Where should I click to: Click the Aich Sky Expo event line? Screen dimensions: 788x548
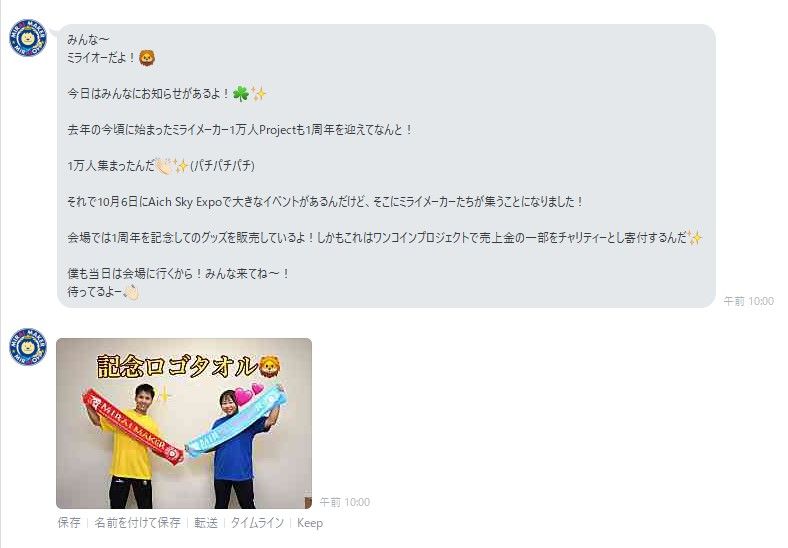pos(325,202)
